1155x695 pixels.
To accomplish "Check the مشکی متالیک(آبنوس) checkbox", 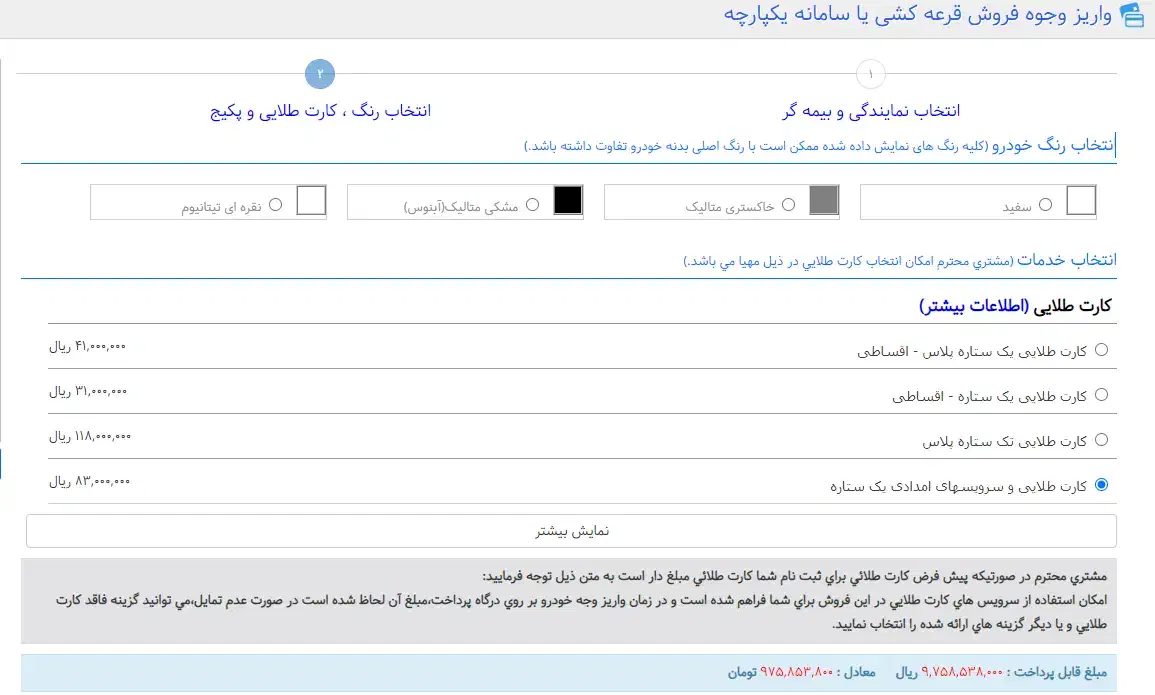I will pyautogui.click(x=532, y=203).
